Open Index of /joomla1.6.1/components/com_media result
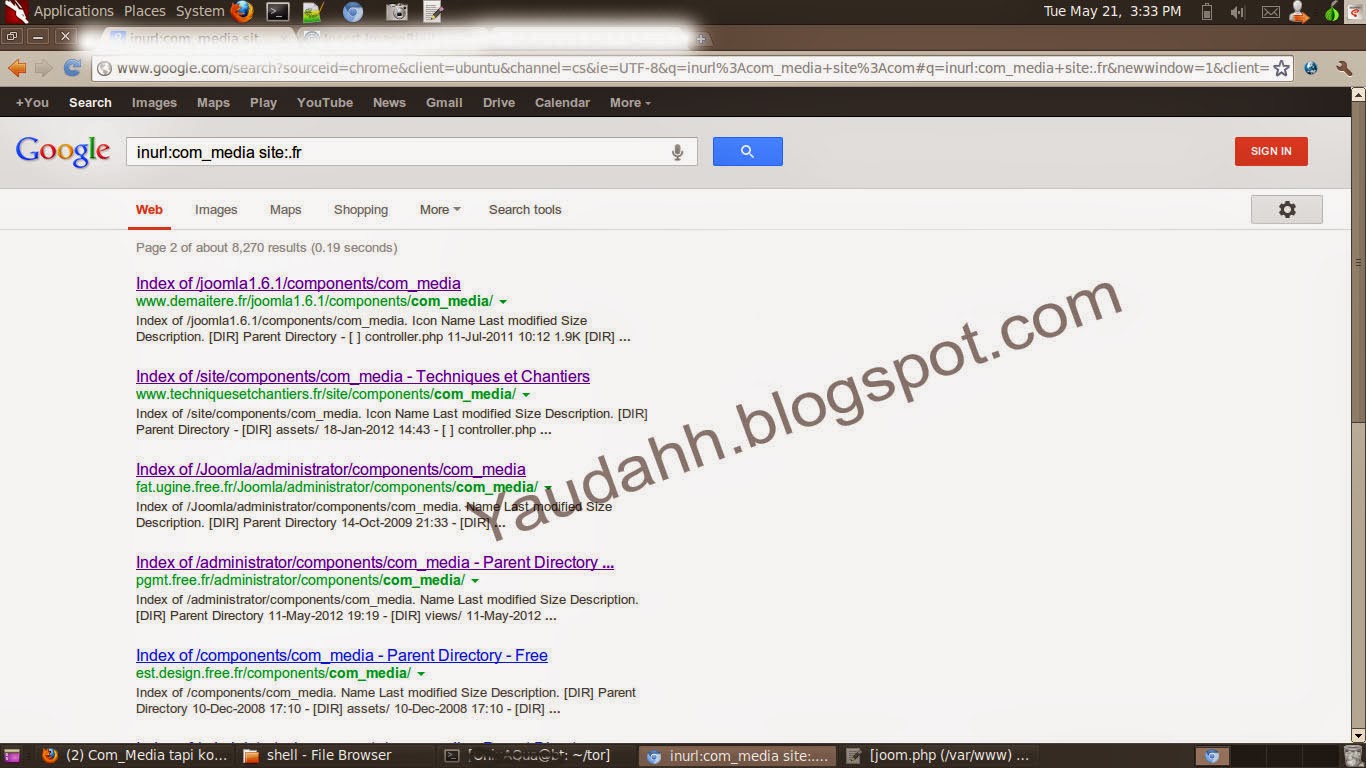Viewport: 1366px width, 768px height. pyautogui.click(x=298, y=283)
